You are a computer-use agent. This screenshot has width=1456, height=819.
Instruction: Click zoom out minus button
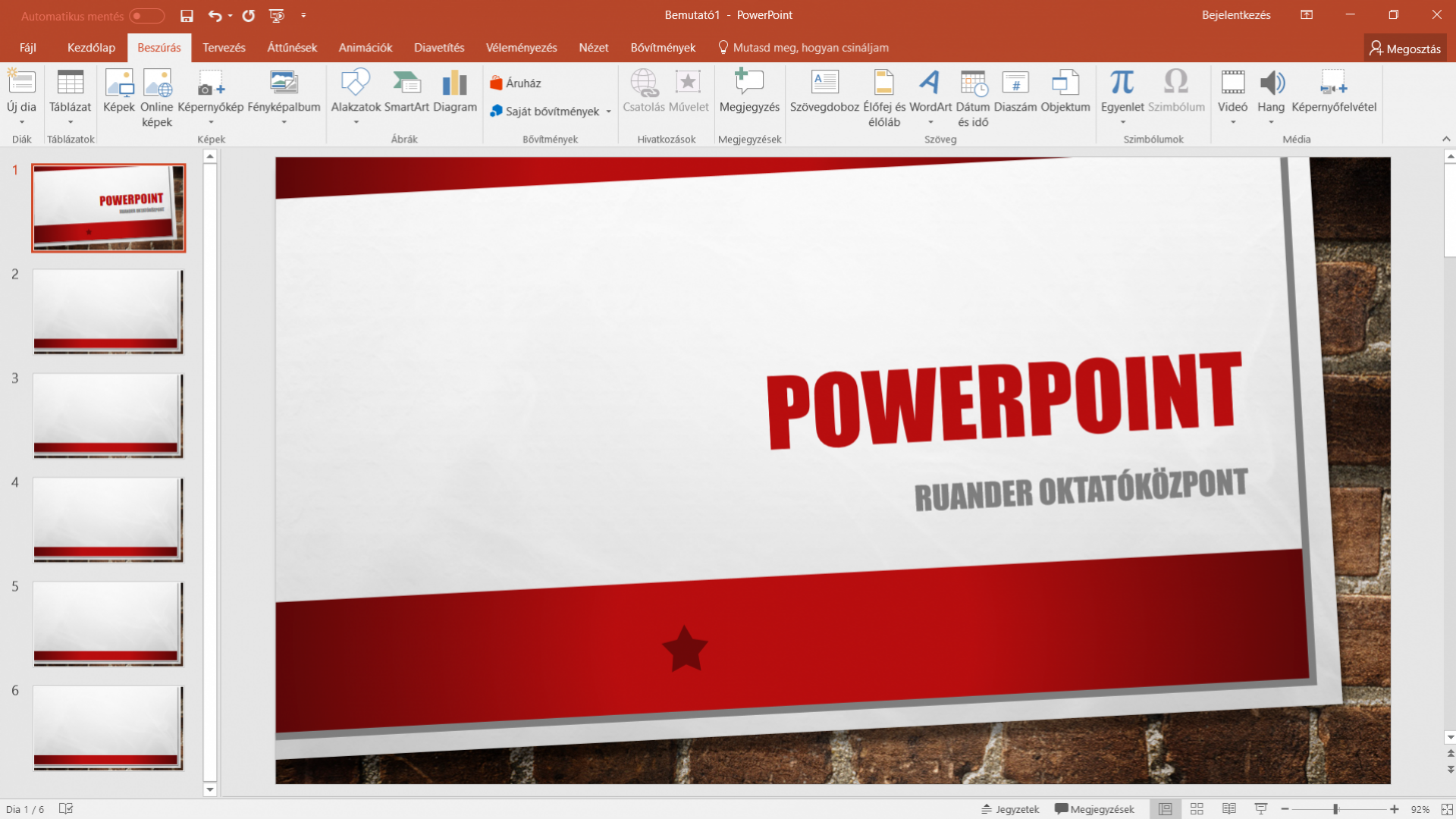[x=1285, y=809]
